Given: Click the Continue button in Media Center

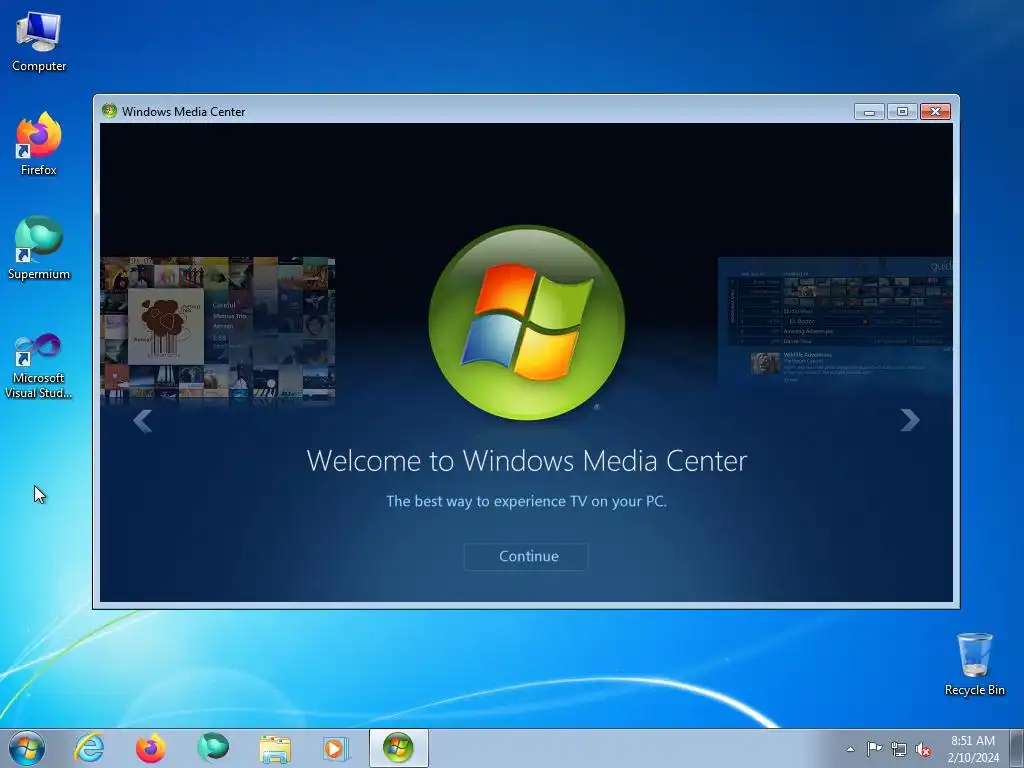Looking at the screenshot, I should click(x=526, y=556).
